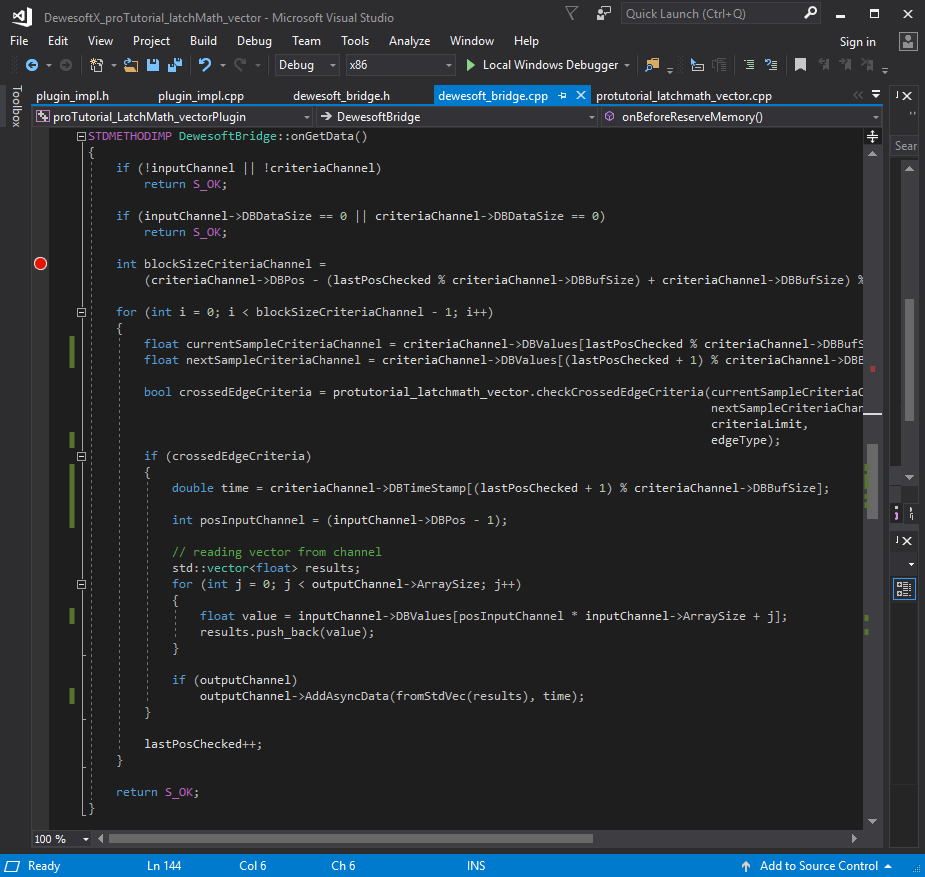This screenshot has width=925, height=877.
Task: Click the next bookmark icon
Action: click(x=845, y=65)
